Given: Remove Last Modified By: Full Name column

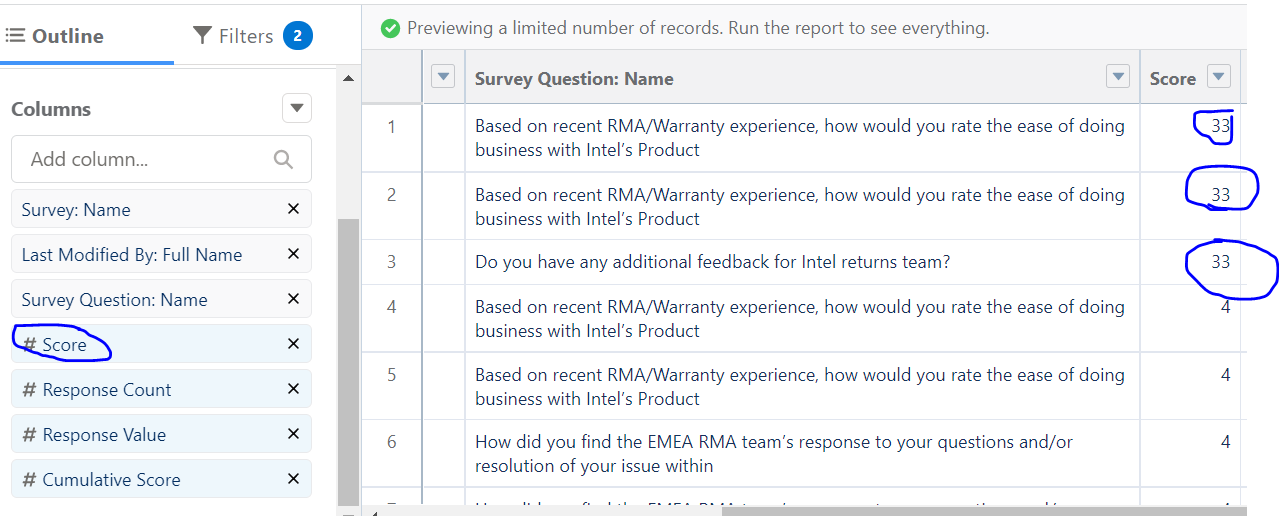Looking at the screenshot, I should coord(293,254).
